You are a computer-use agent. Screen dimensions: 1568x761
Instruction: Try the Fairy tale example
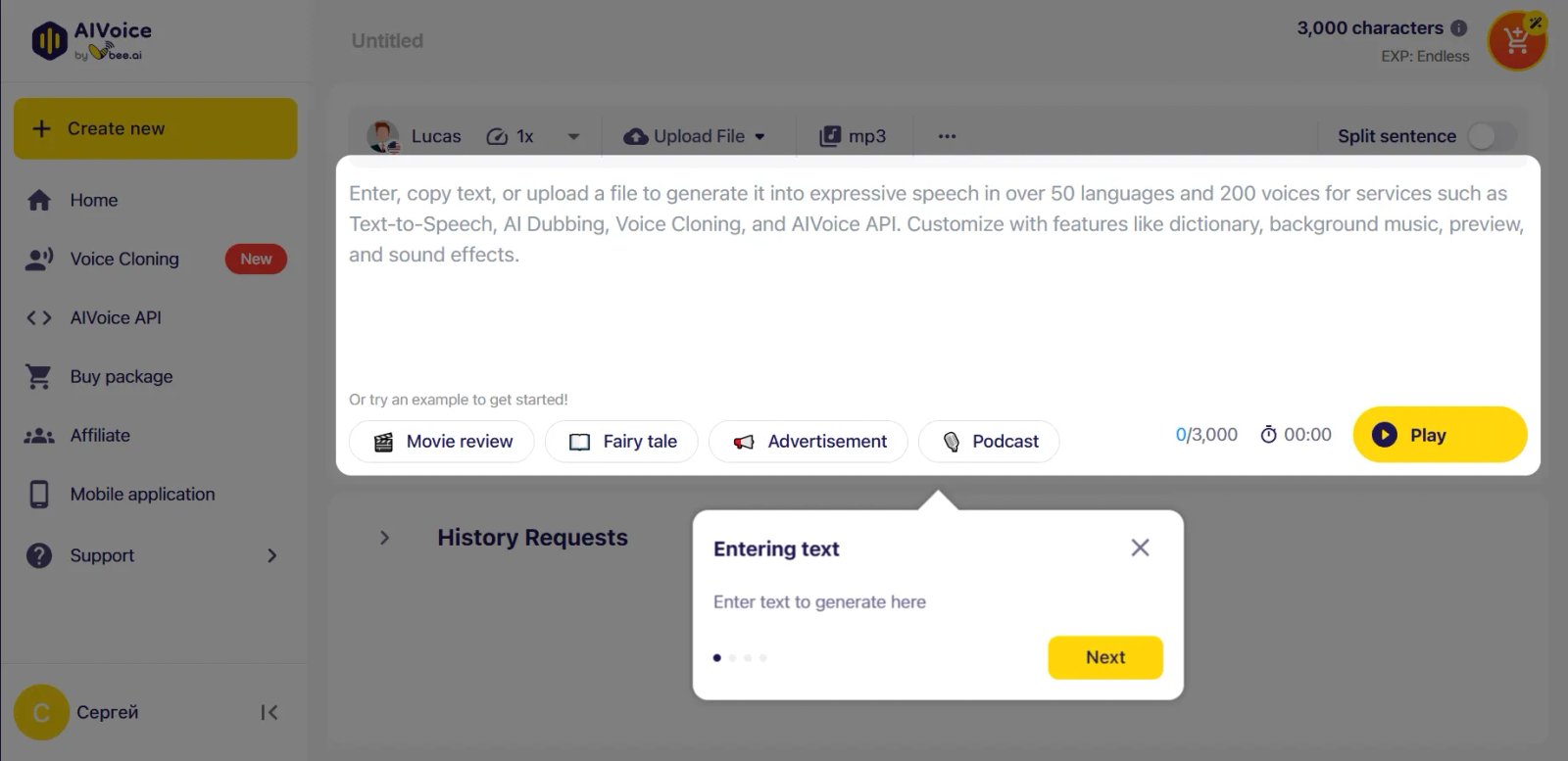click(x=621, y=441)
